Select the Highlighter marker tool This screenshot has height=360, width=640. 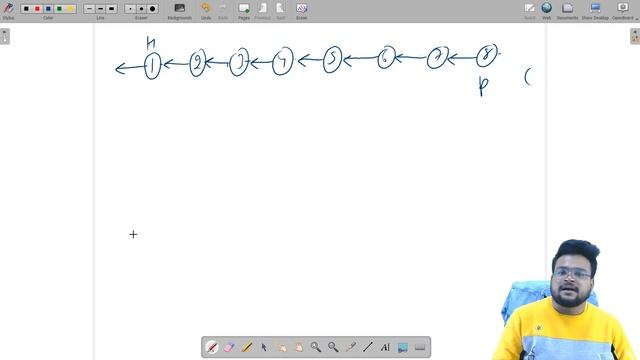247,347
